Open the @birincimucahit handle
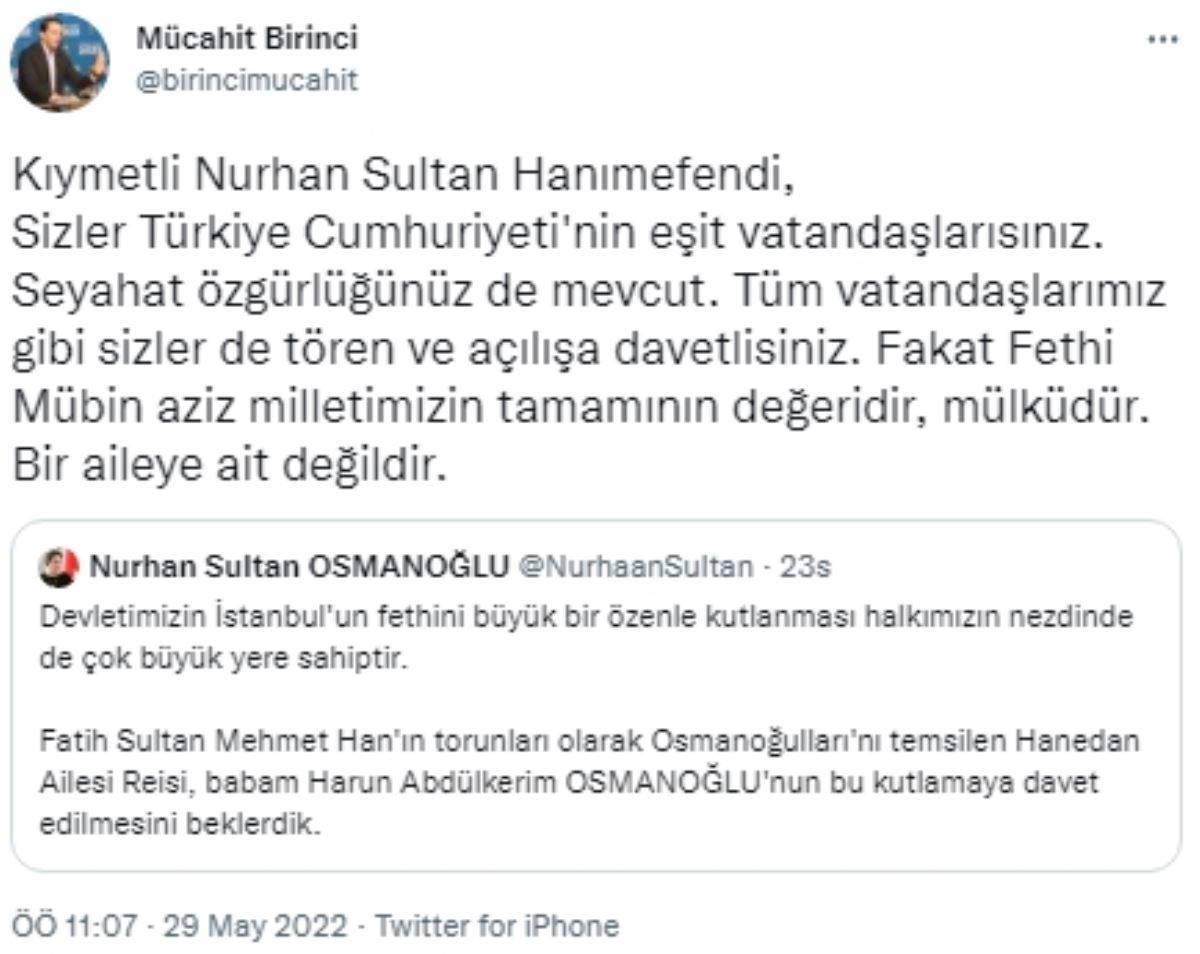Image resolution: width=1200 pixels, height=954 pixels. click(x=246, y=80)
